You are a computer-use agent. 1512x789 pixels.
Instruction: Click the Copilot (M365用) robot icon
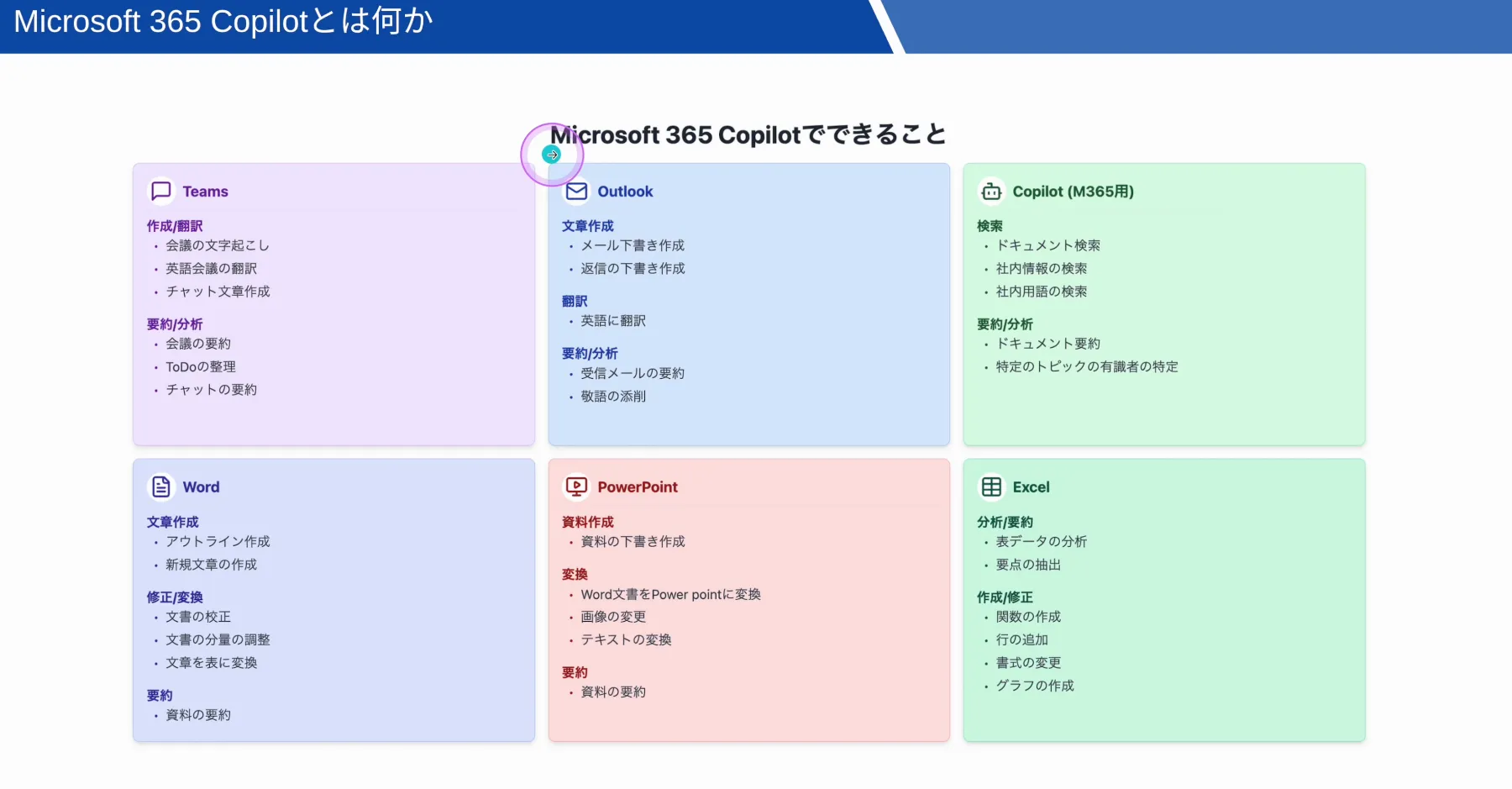pos(991,192)
